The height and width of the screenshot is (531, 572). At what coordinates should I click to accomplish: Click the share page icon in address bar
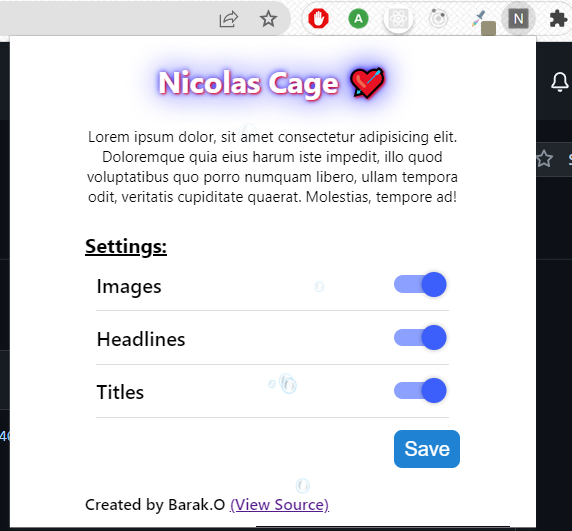click(x=229, y=19)
